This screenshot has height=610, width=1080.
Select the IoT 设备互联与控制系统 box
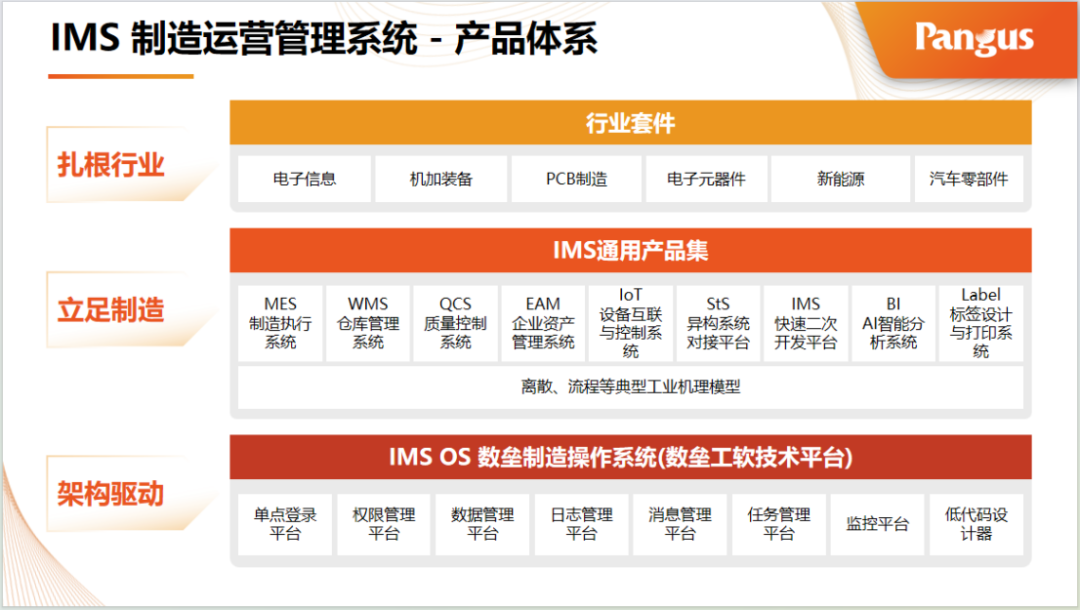(630, 324)
